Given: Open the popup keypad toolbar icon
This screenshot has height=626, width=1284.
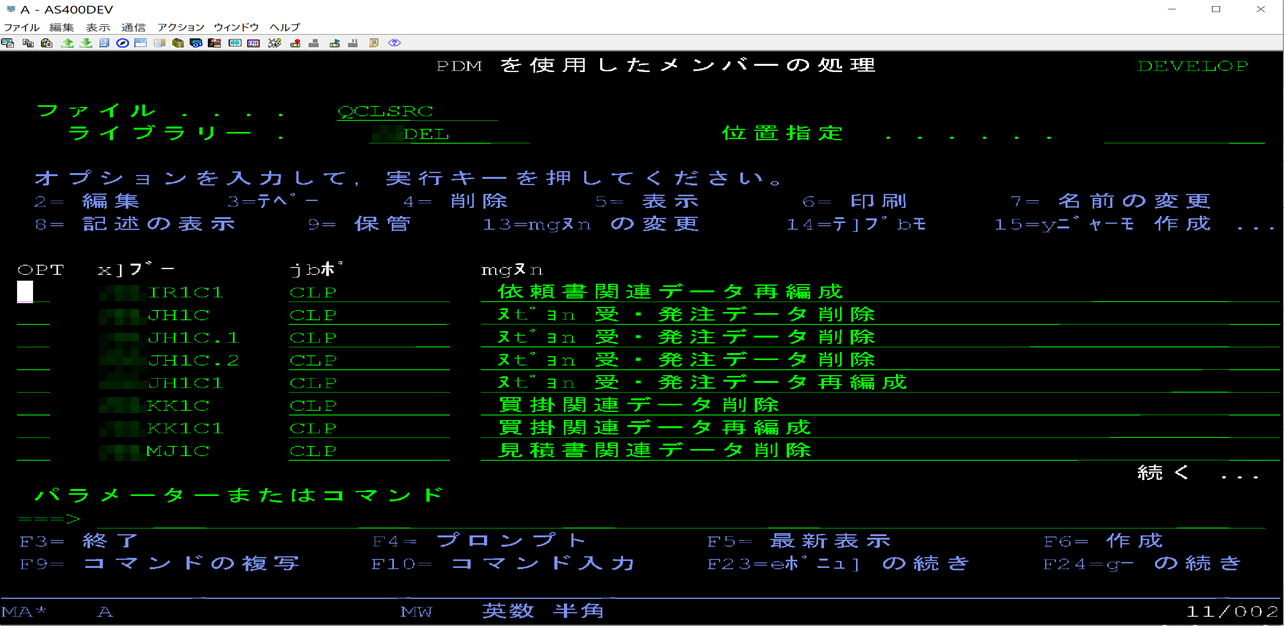Looking at the screenshot, I should click(x=234, y=43).
